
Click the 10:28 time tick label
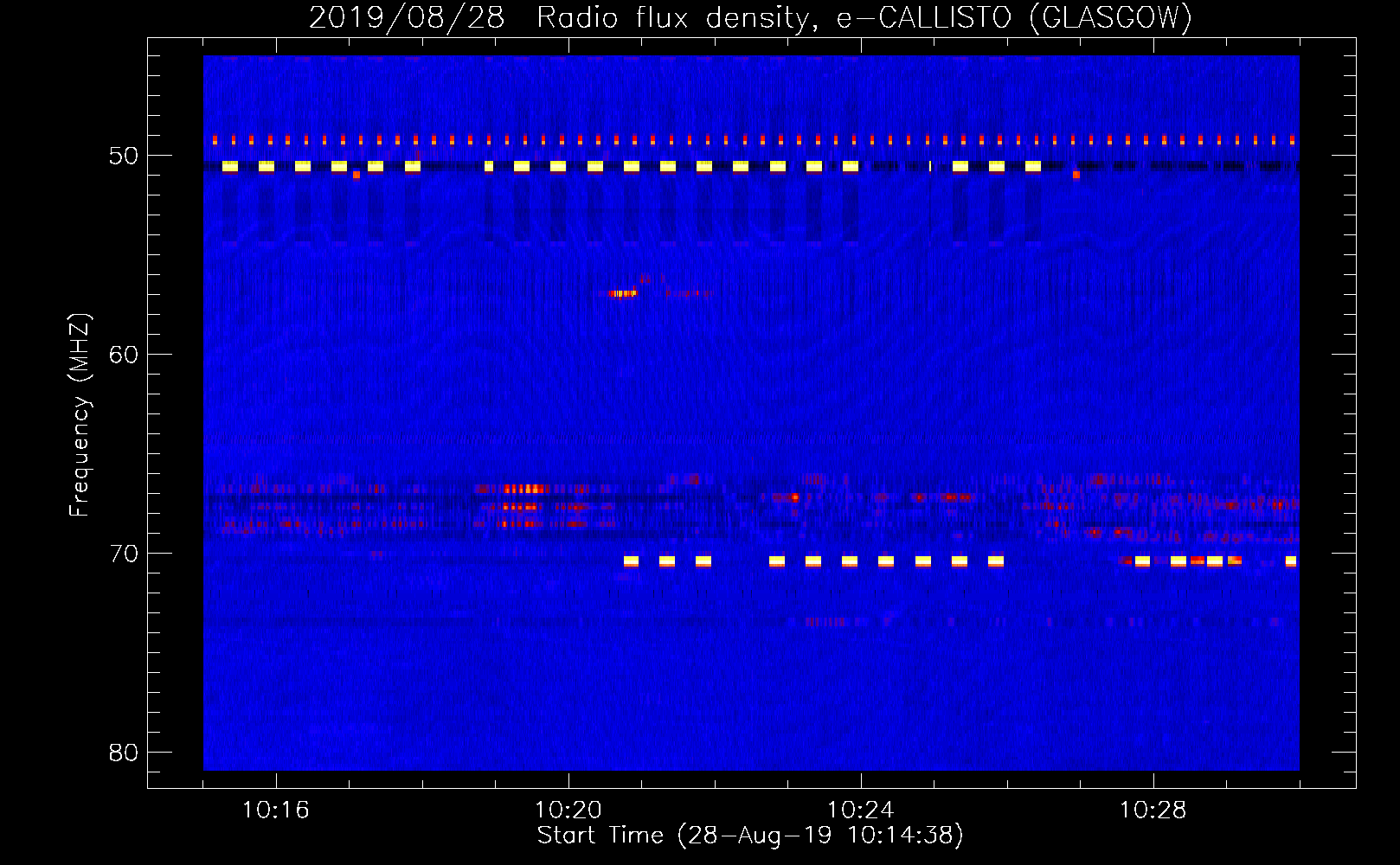pos(1153,811)
